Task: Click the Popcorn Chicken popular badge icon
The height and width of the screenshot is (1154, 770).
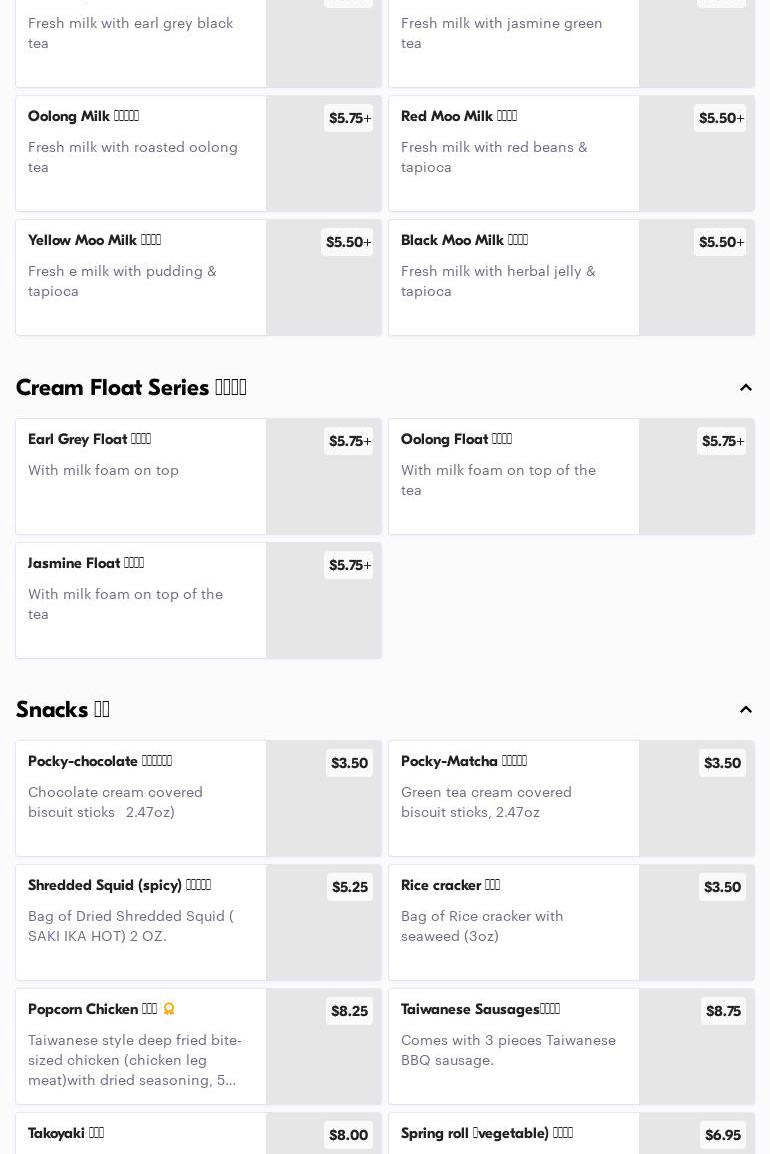Action: pyautogui.click(x=169, y=1009)
